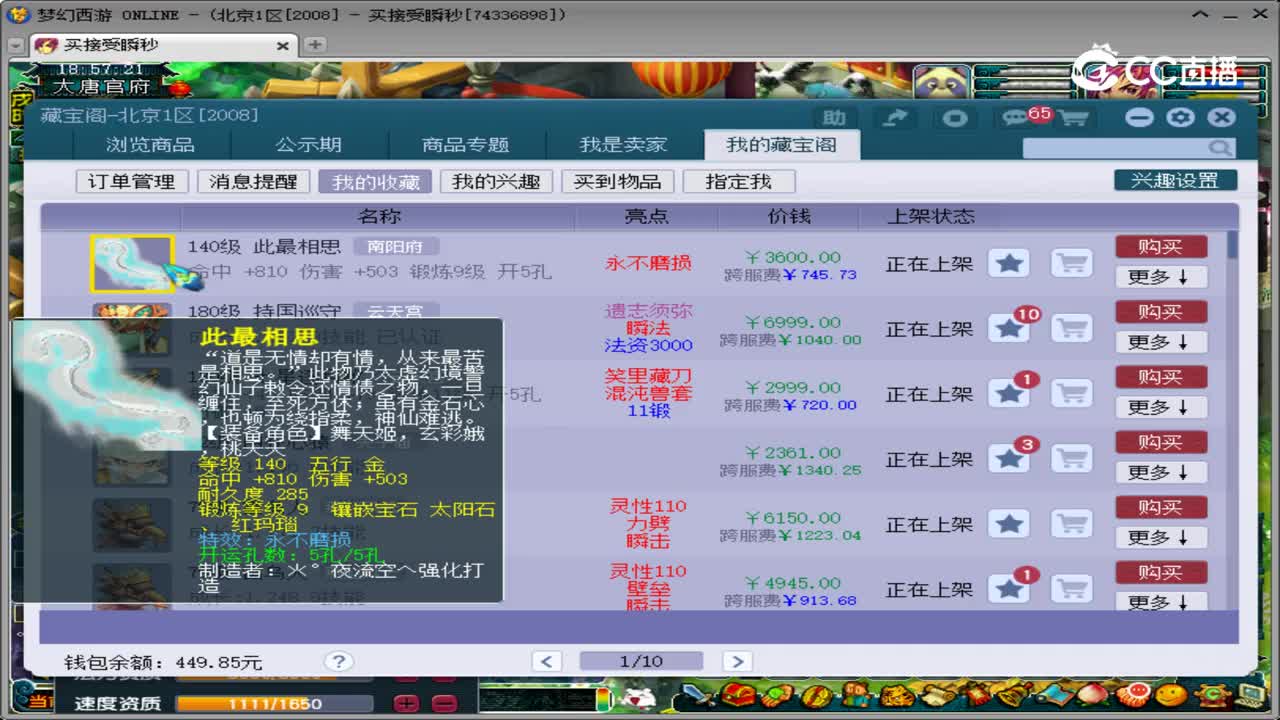Buy the ¥6150.00 item

(x=1161, y=507)
